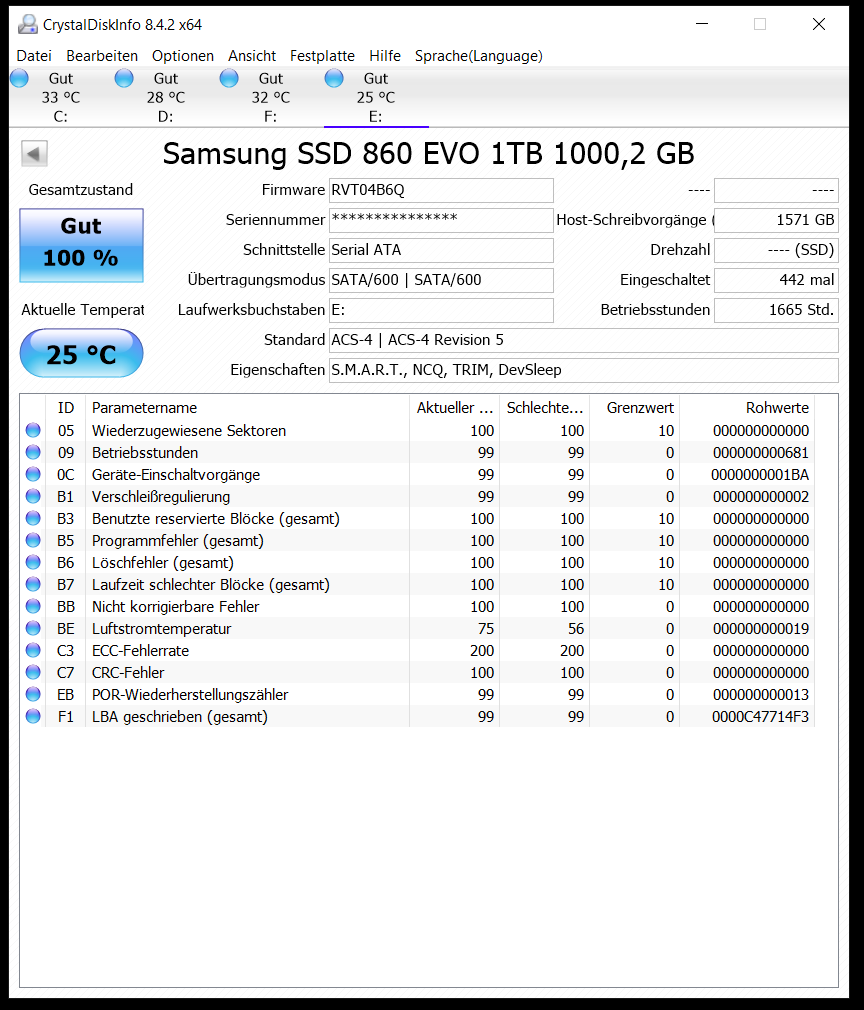Click status orb for Geräte-Einschaltvorgänge
The height and width of the screenshot is (1010, 864).
(x=33, y=474)
